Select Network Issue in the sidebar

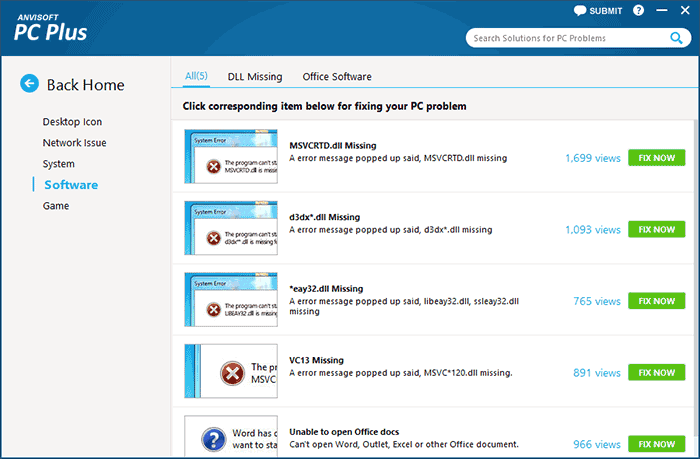click(74, 143)
